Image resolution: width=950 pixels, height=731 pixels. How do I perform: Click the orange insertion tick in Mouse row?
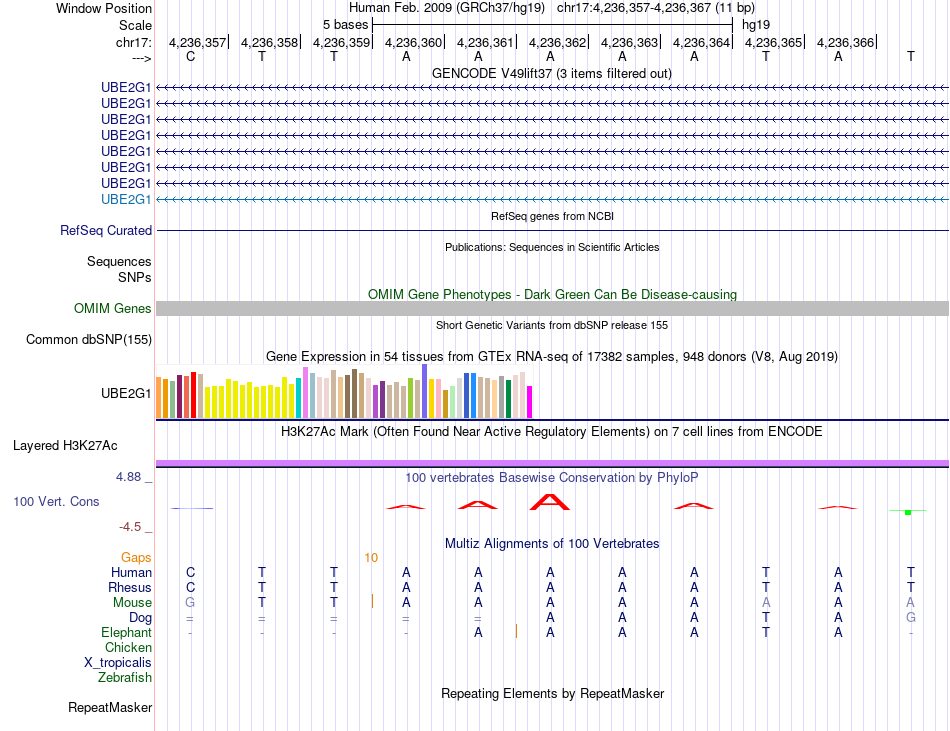coord(372,601)
